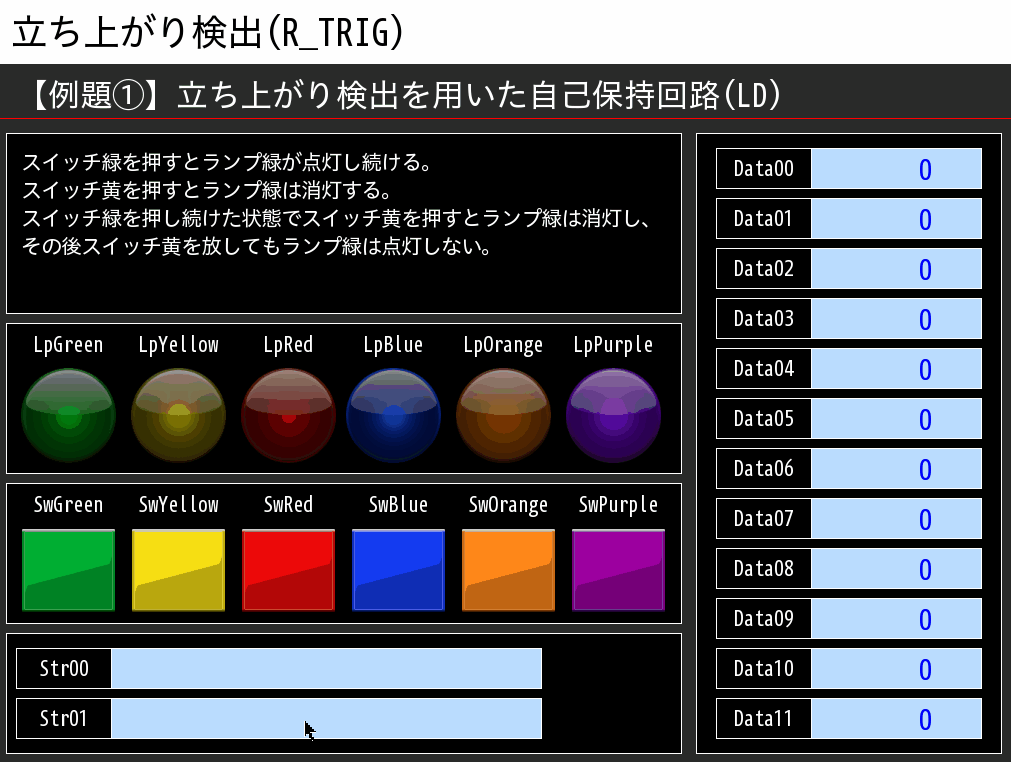Viewport: 1011px width, 762px height.
Task: Click the Data10 label
Action: [763, 669]
